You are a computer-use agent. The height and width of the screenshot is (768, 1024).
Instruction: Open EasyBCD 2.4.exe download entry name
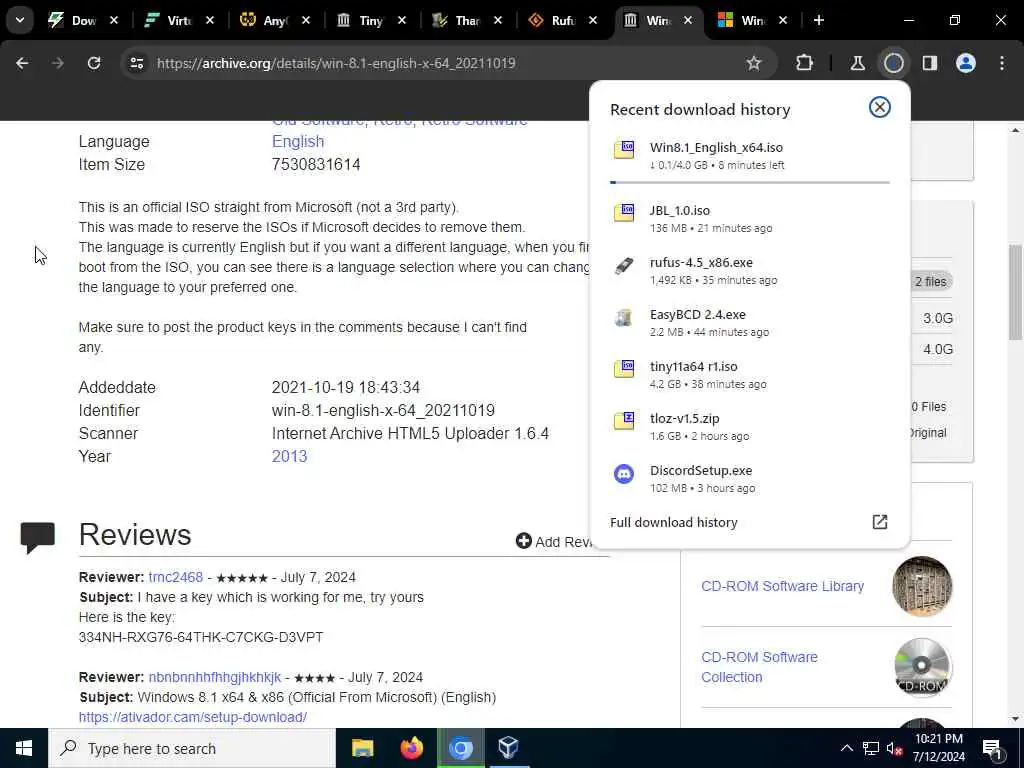pos(697,314)
